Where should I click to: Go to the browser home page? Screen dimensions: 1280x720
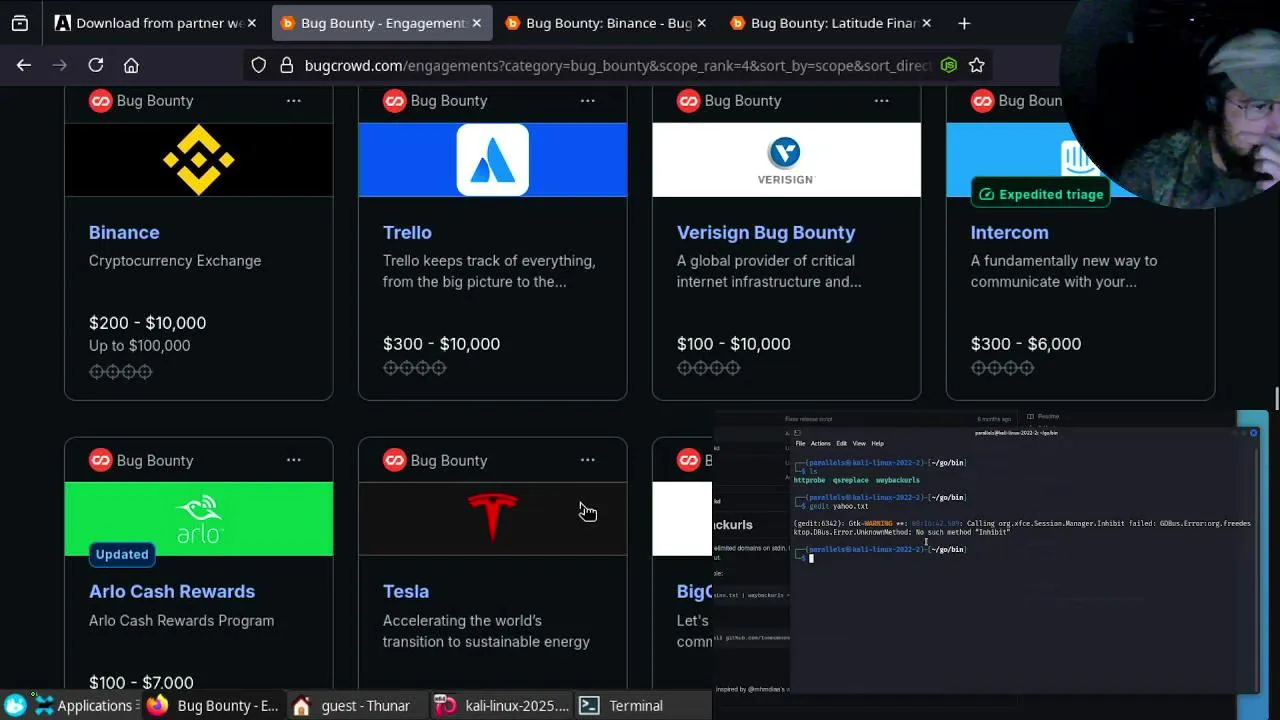pos(131,65)
